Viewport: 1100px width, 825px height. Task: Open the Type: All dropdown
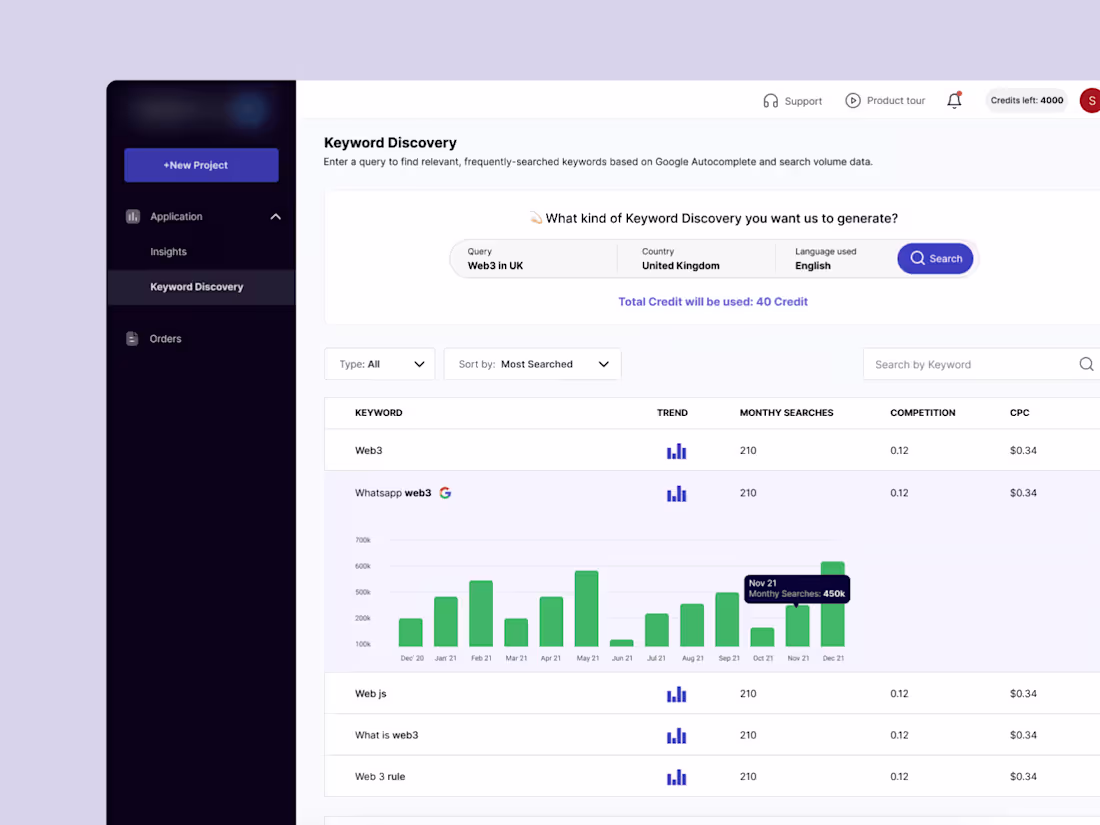click(x=379, y=364)
